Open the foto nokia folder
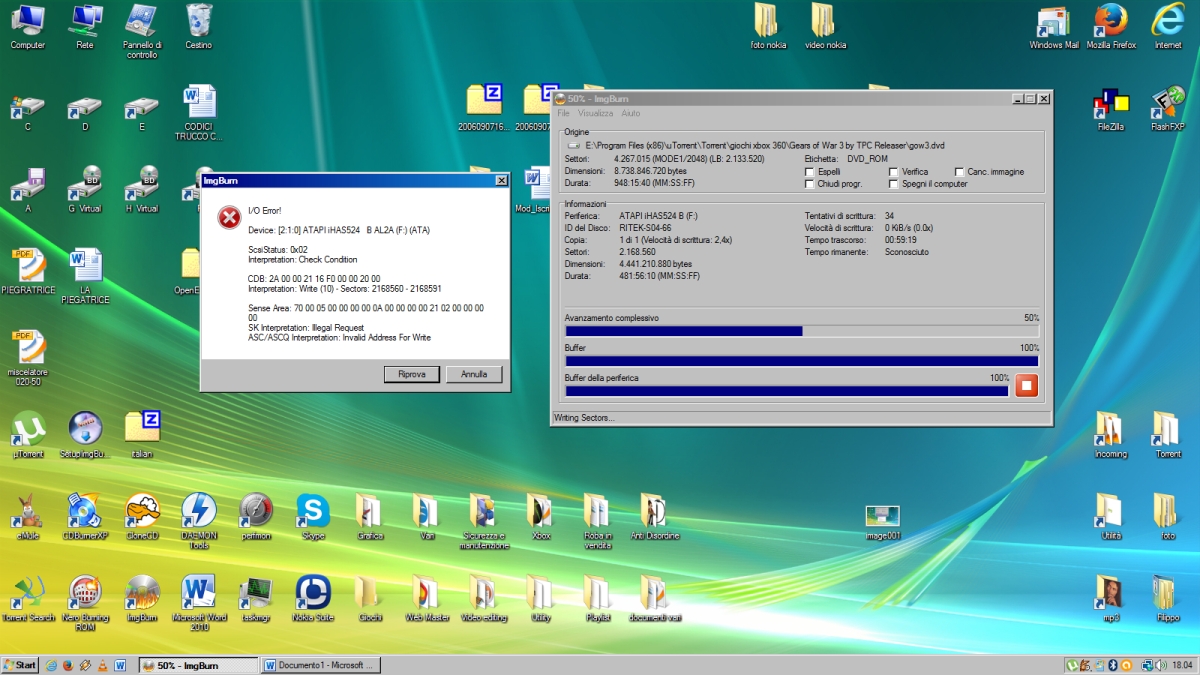The width and height of the screenshot is (1200, 675). [768, 26]
